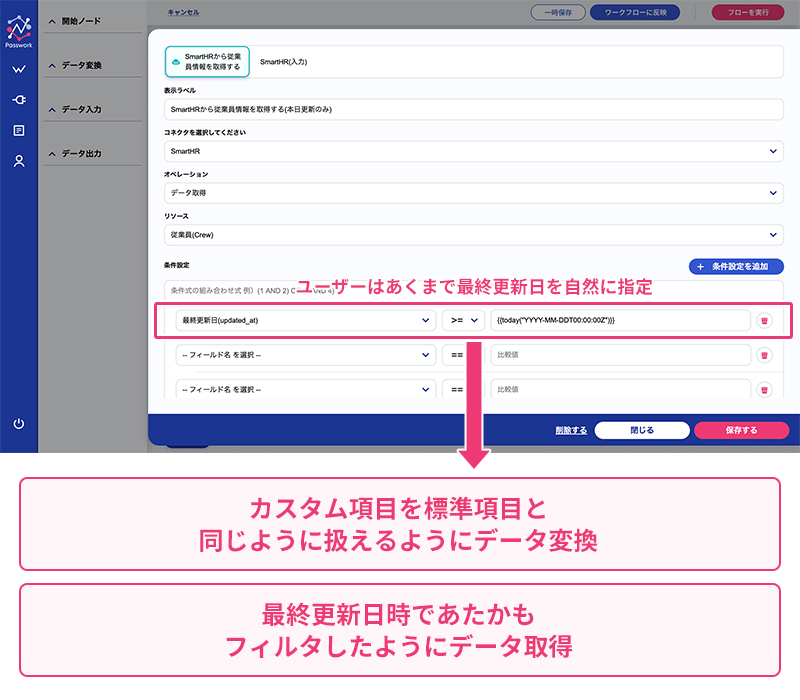Viewport: 800px width, 700px height.
Task: Click the Passwork logo icon
Action: pyautogui.click(x=19, y=31)
